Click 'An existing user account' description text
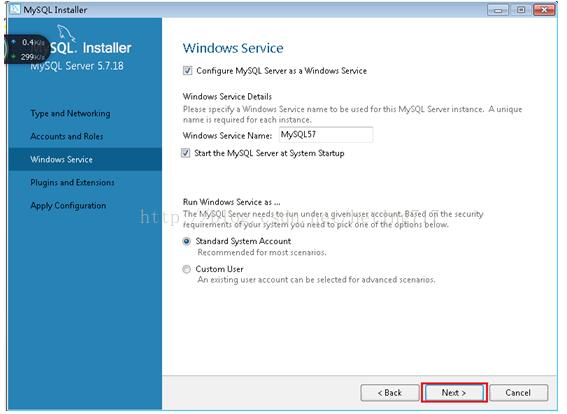 coord(316,280)
